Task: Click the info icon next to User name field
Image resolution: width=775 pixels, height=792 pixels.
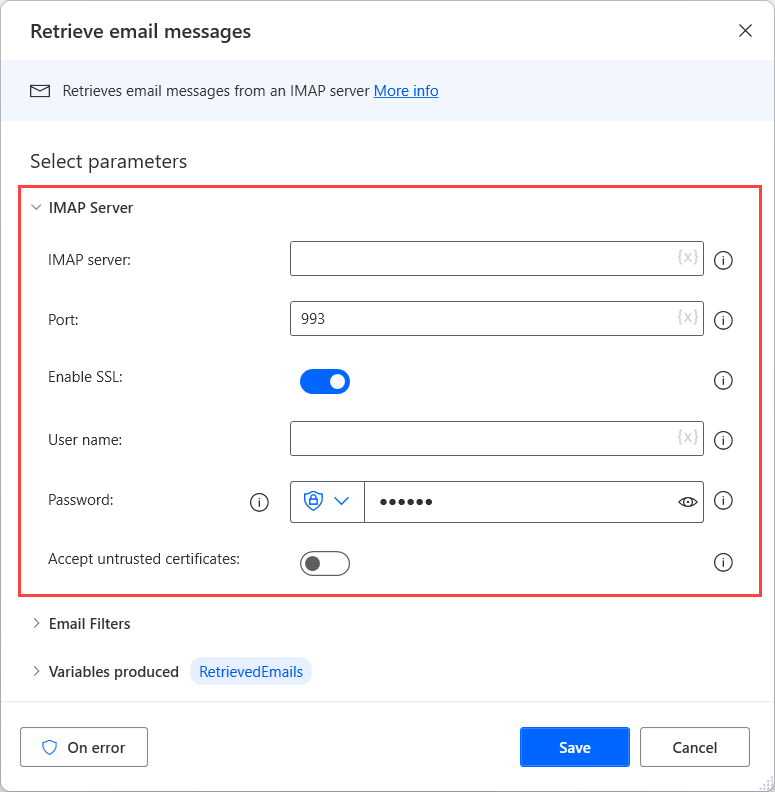Action: (723, 440)
